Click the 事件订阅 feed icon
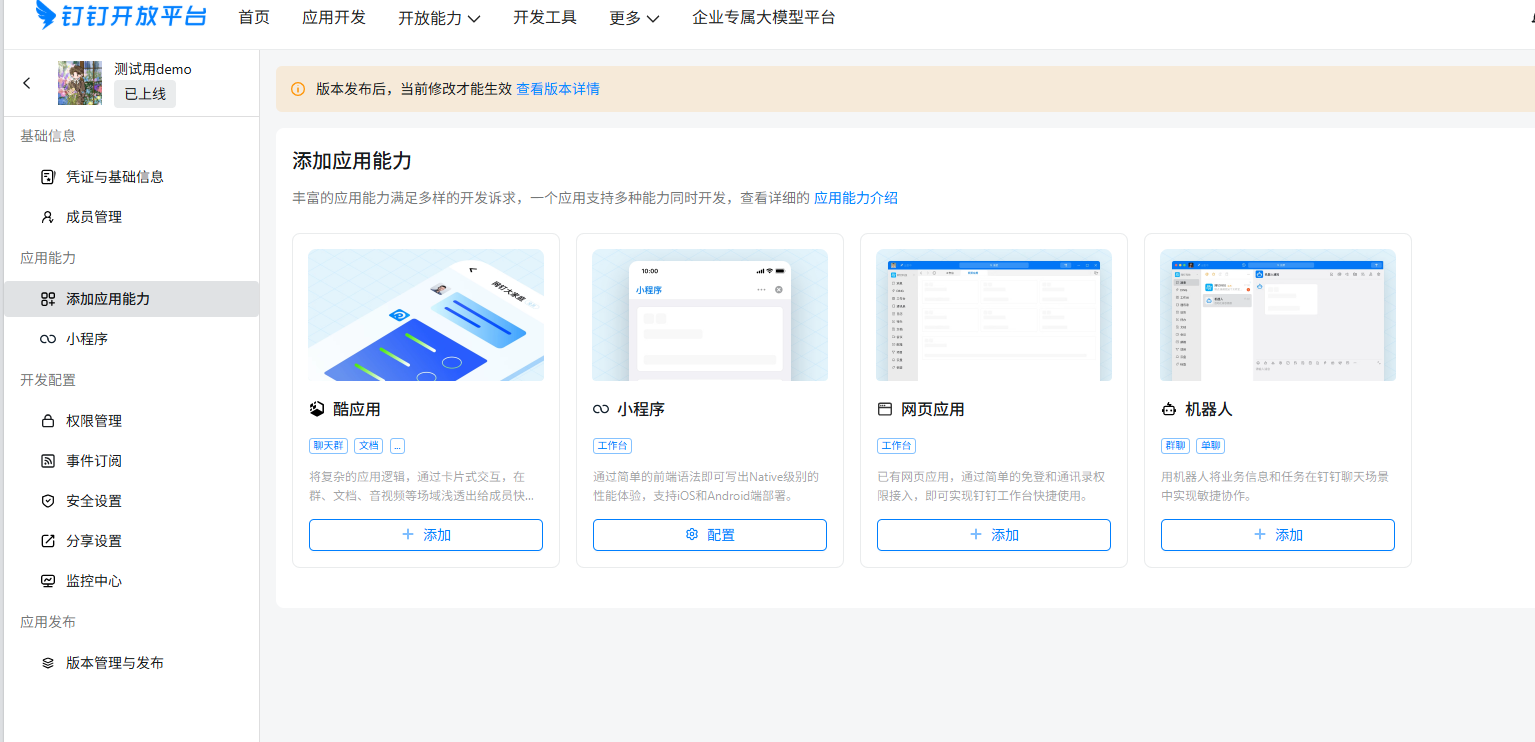This screenshot has width=1535, height=742. coord(47,461)
